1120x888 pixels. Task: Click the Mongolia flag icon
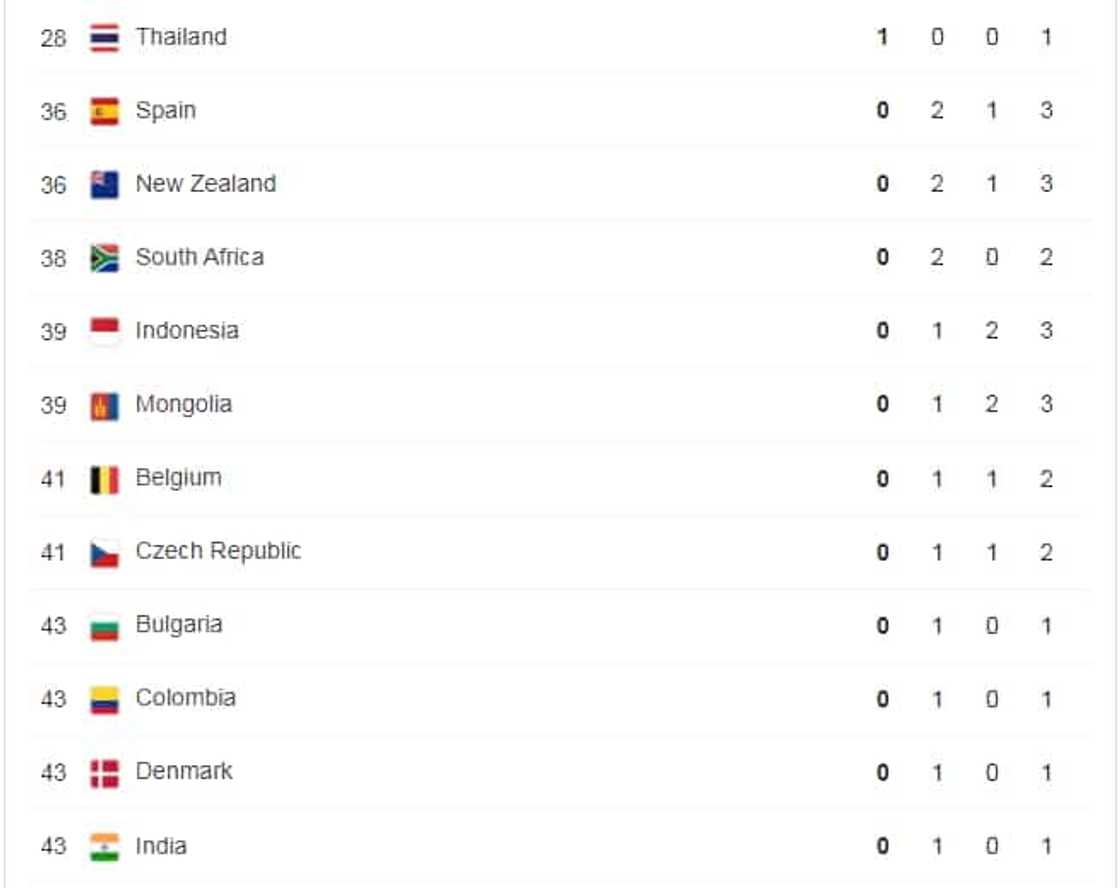[x=104, y=405]
